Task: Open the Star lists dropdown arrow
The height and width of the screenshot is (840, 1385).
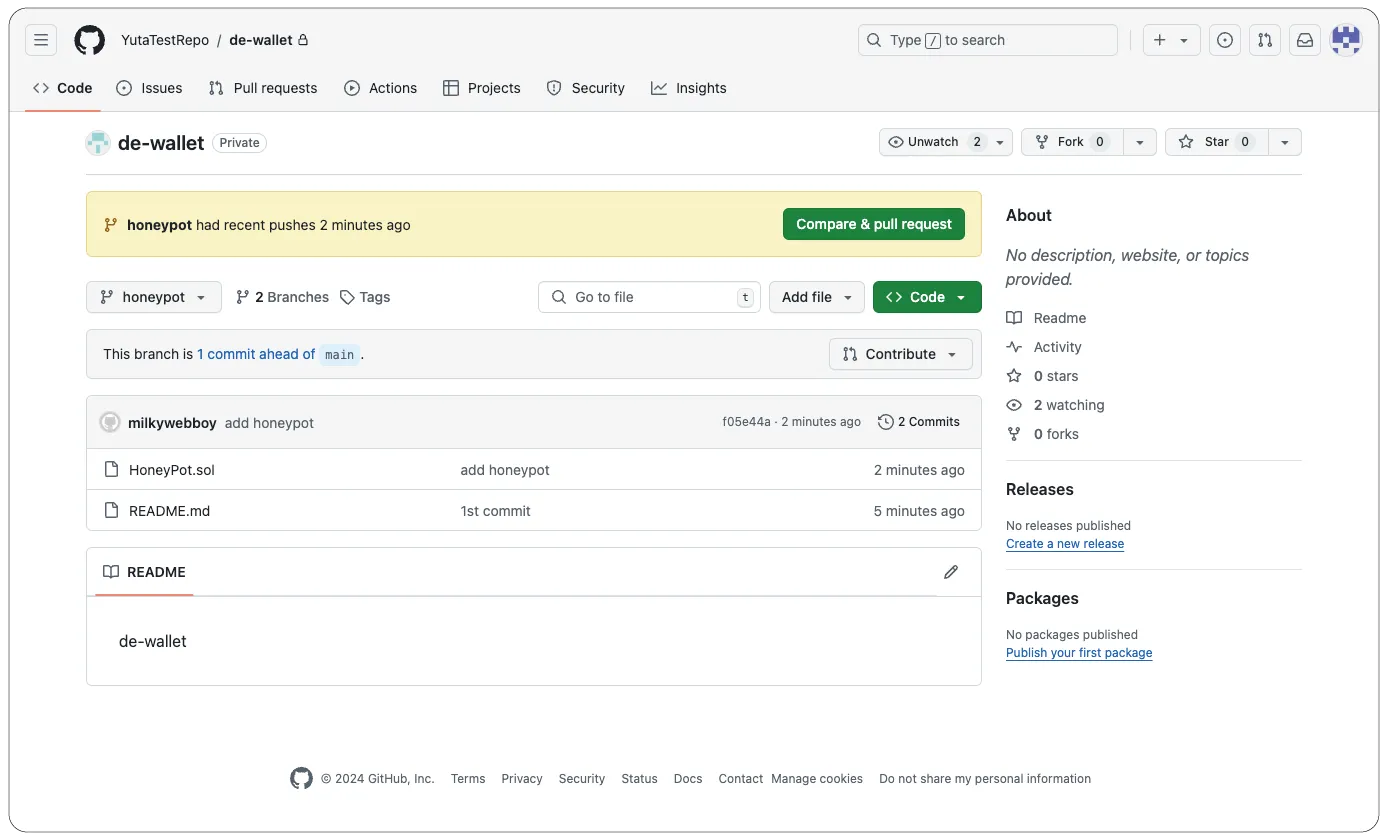Action: coord(1285,142)
